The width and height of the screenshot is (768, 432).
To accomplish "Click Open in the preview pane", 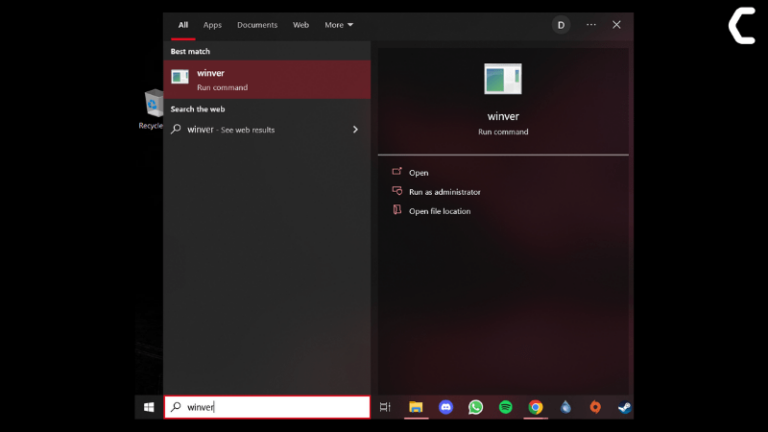I will click(x=419, y=173).
